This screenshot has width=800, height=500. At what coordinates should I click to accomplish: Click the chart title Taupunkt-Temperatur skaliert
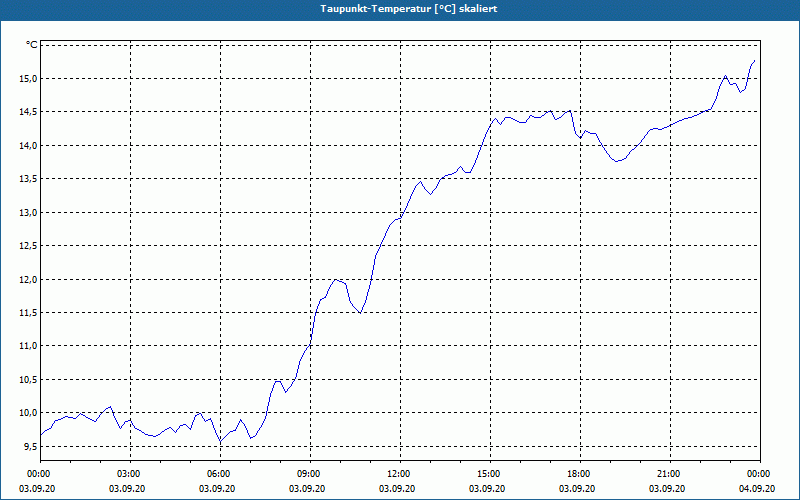coord(409,9)
